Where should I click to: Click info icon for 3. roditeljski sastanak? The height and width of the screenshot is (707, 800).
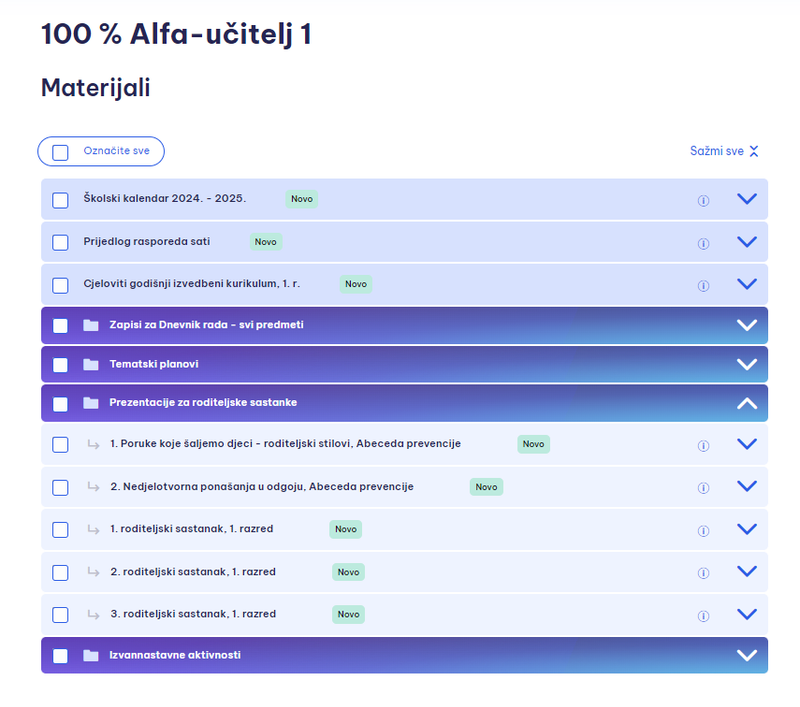[x=703, y=616]
